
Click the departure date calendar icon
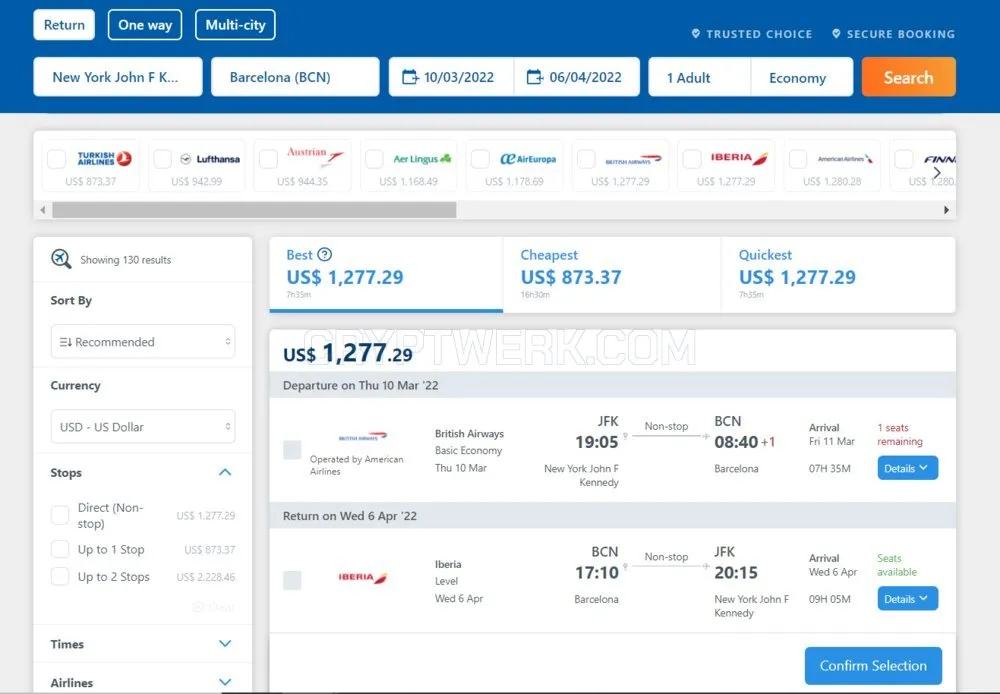pos(410,77)
